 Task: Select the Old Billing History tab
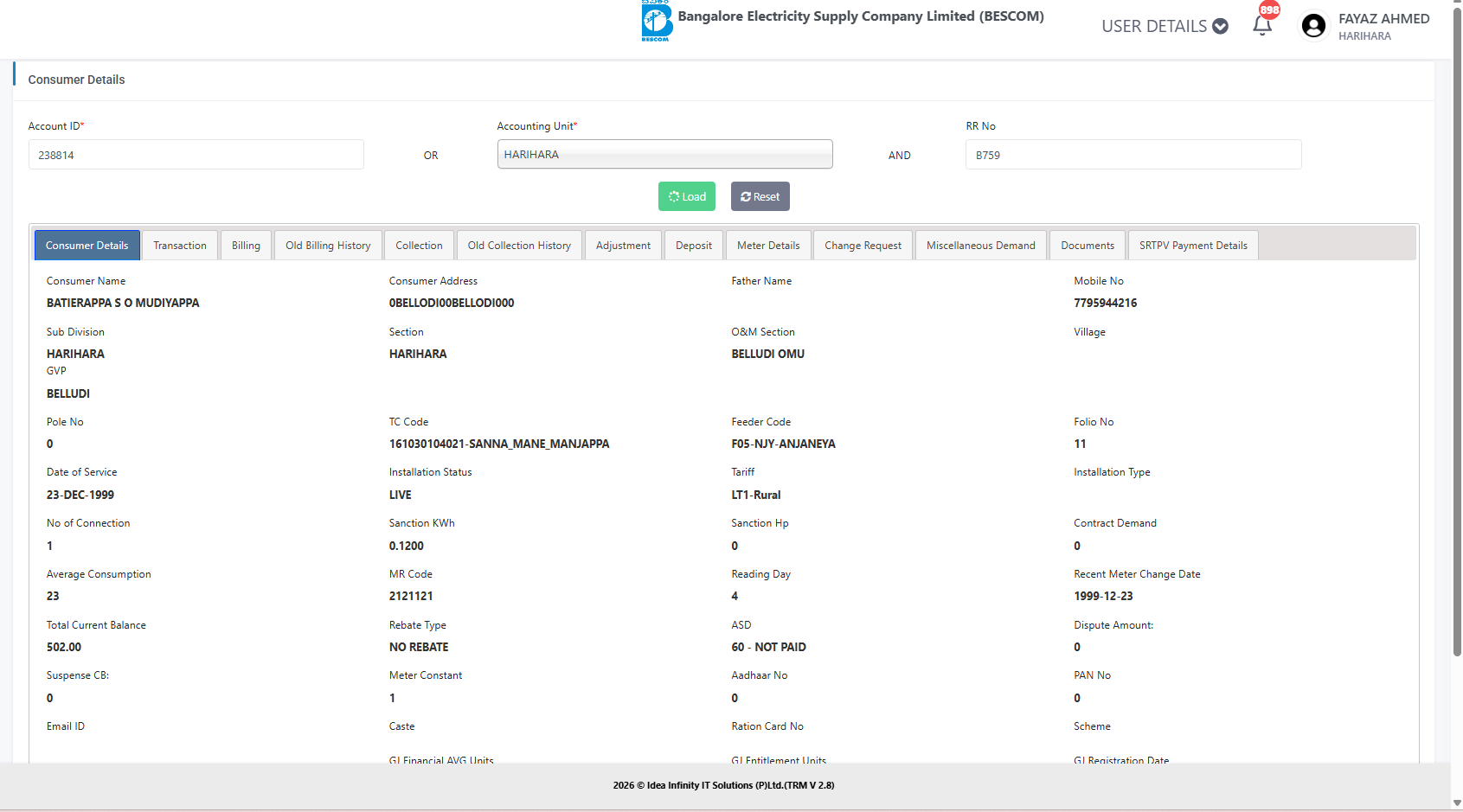(x=328, y=246)
